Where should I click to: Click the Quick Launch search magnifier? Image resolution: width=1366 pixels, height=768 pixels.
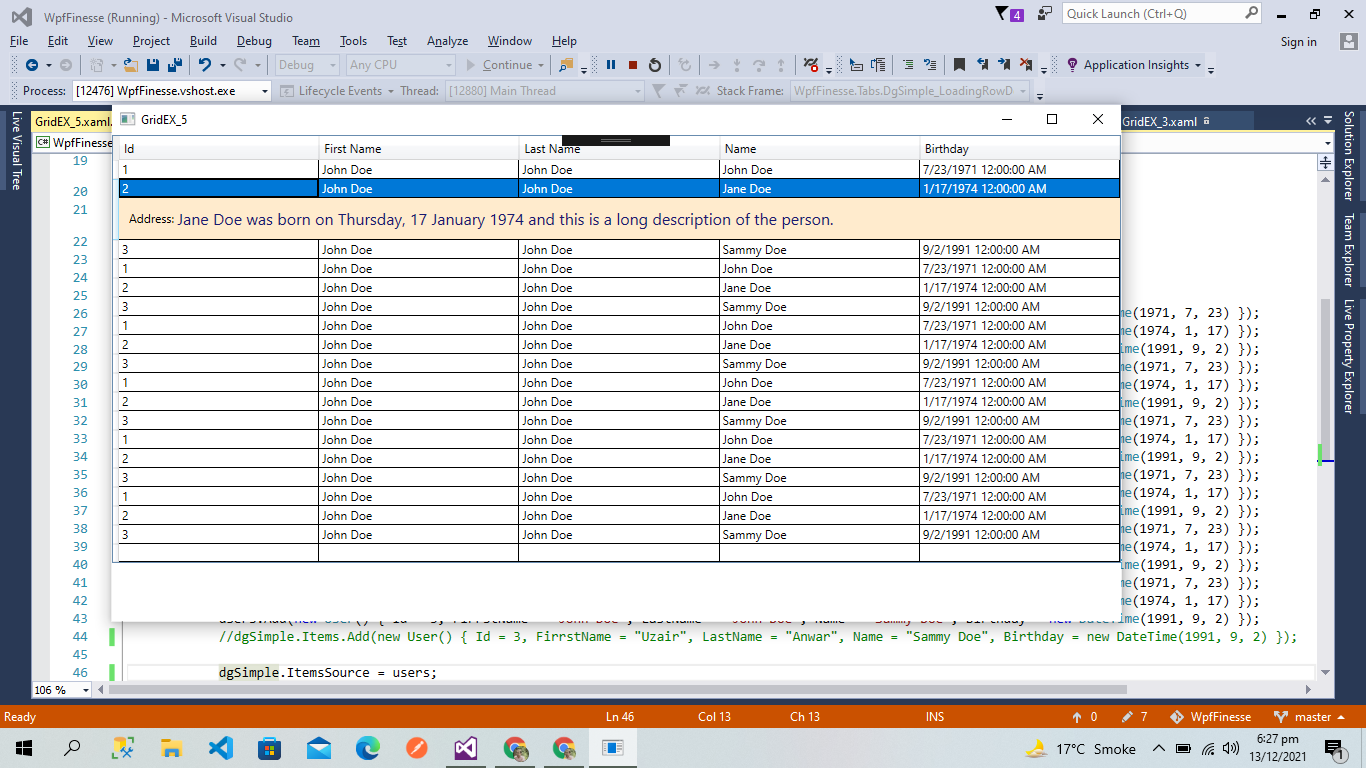tap(1252, 13)
